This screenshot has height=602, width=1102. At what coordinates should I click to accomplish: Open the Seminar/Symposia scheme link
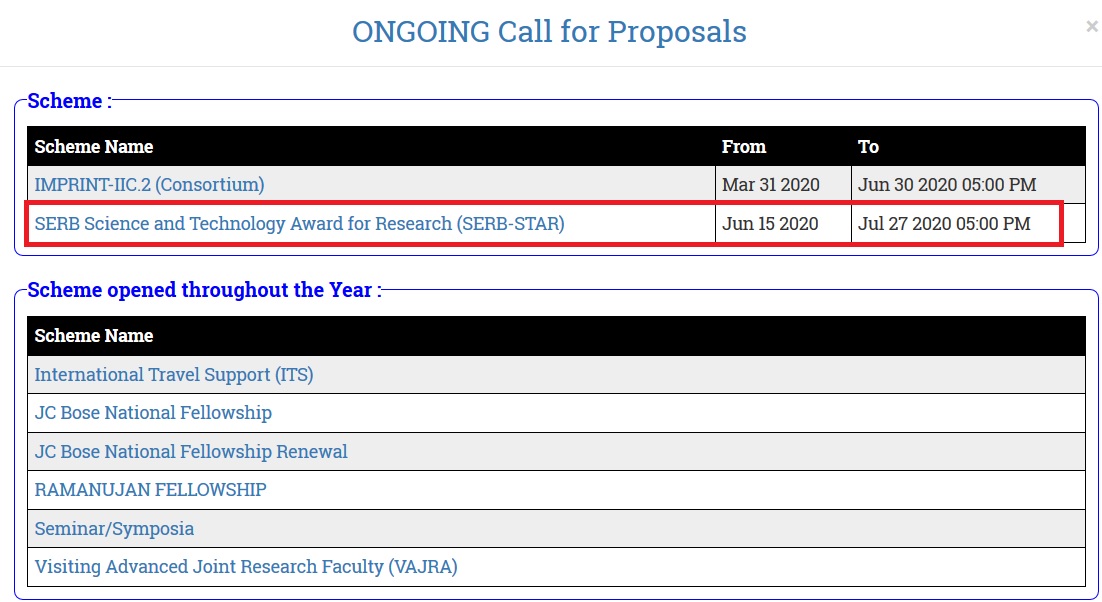click(115, 528)
